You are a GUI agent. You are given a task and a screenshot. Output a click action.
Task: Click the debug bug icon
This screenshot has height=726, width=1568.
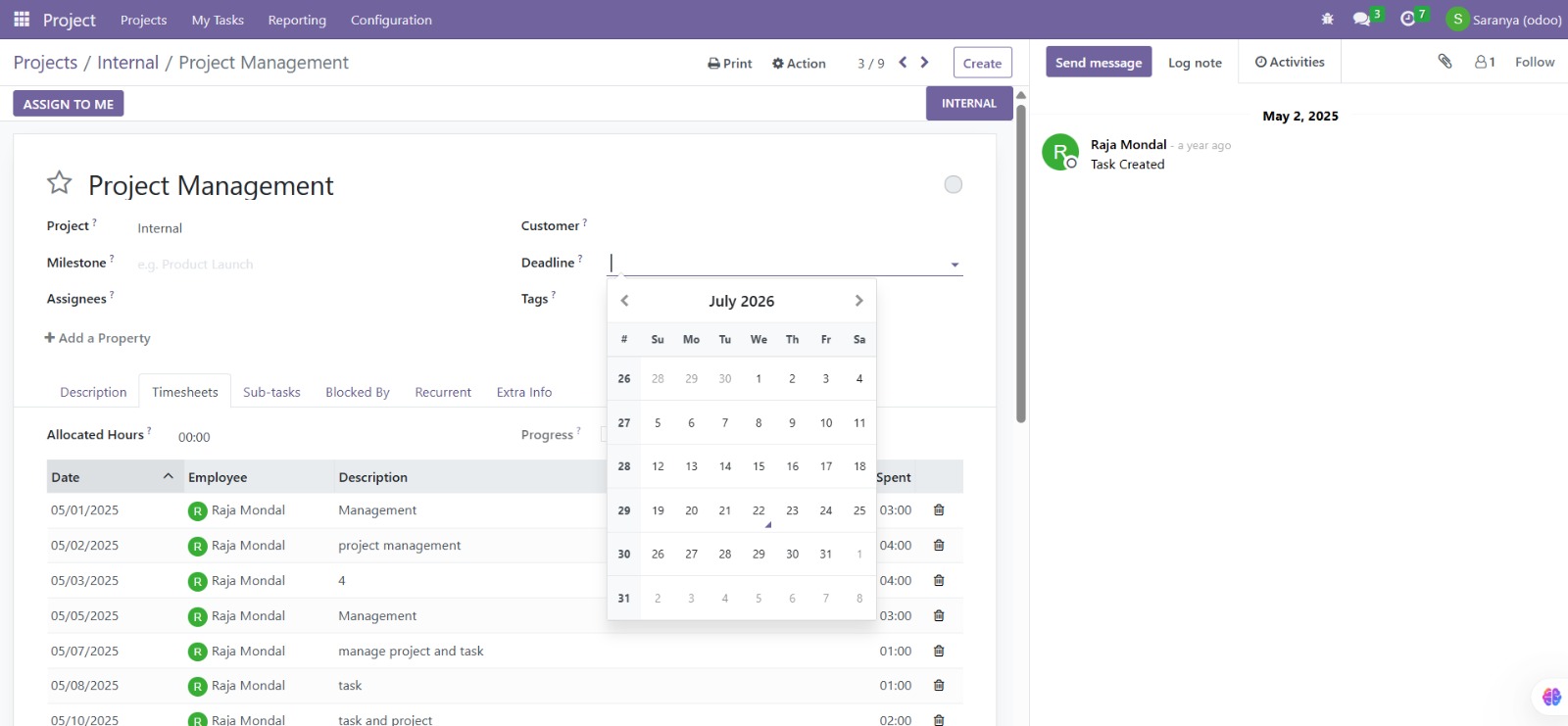[x=1328, y=19]
